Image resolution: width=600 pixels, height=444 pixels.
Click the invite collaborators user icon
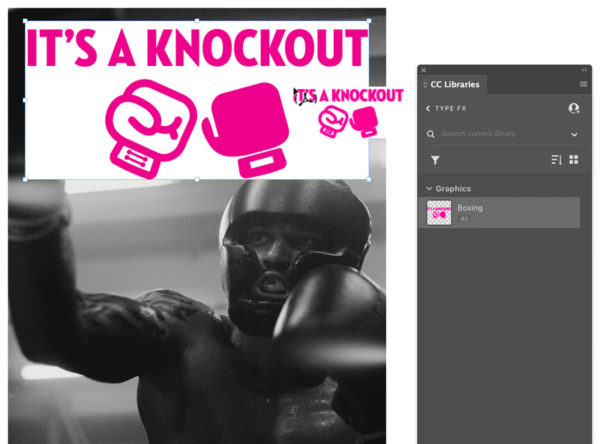coord(574,108)
